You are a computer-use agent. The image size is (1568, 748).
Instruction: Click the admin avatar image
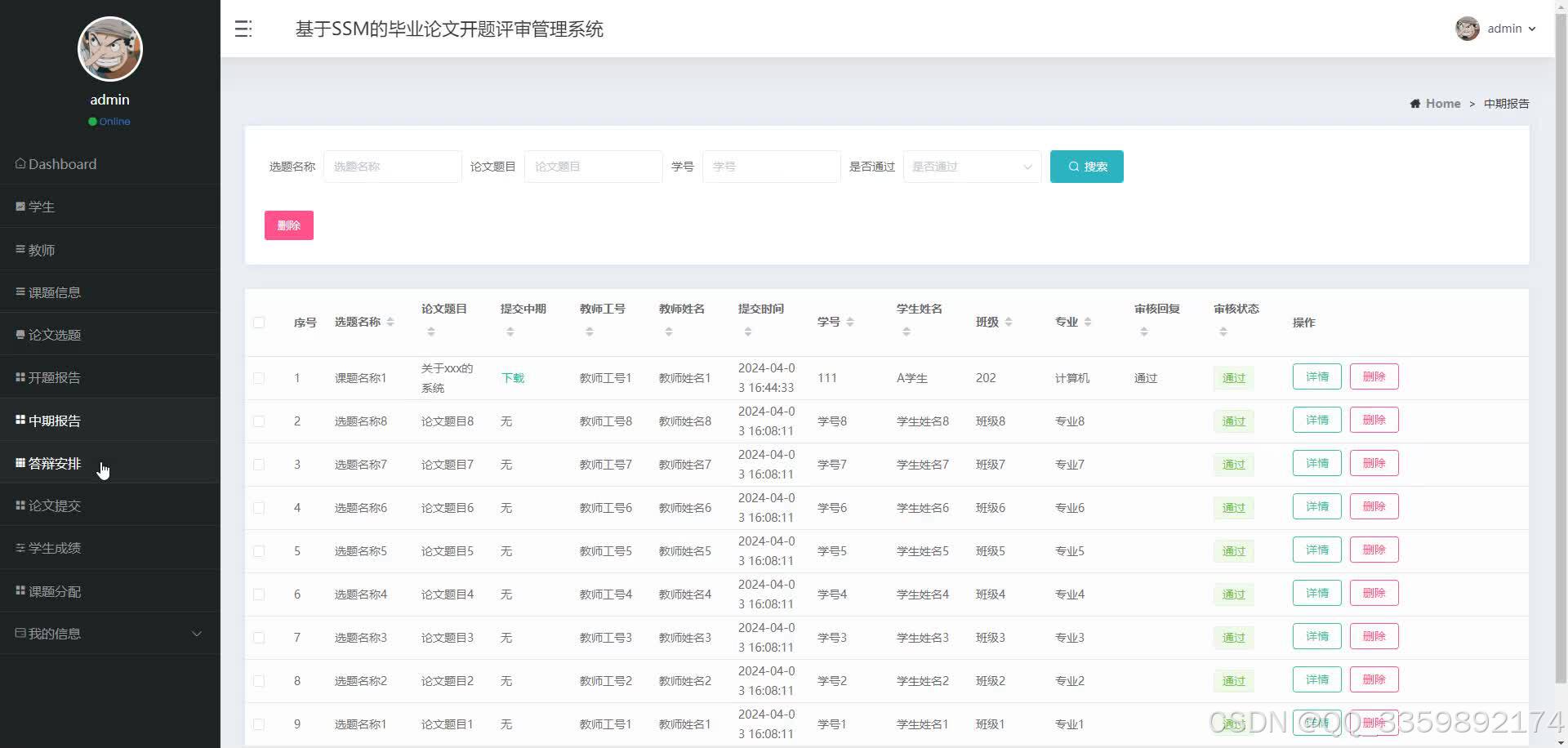coord(1468,28)
